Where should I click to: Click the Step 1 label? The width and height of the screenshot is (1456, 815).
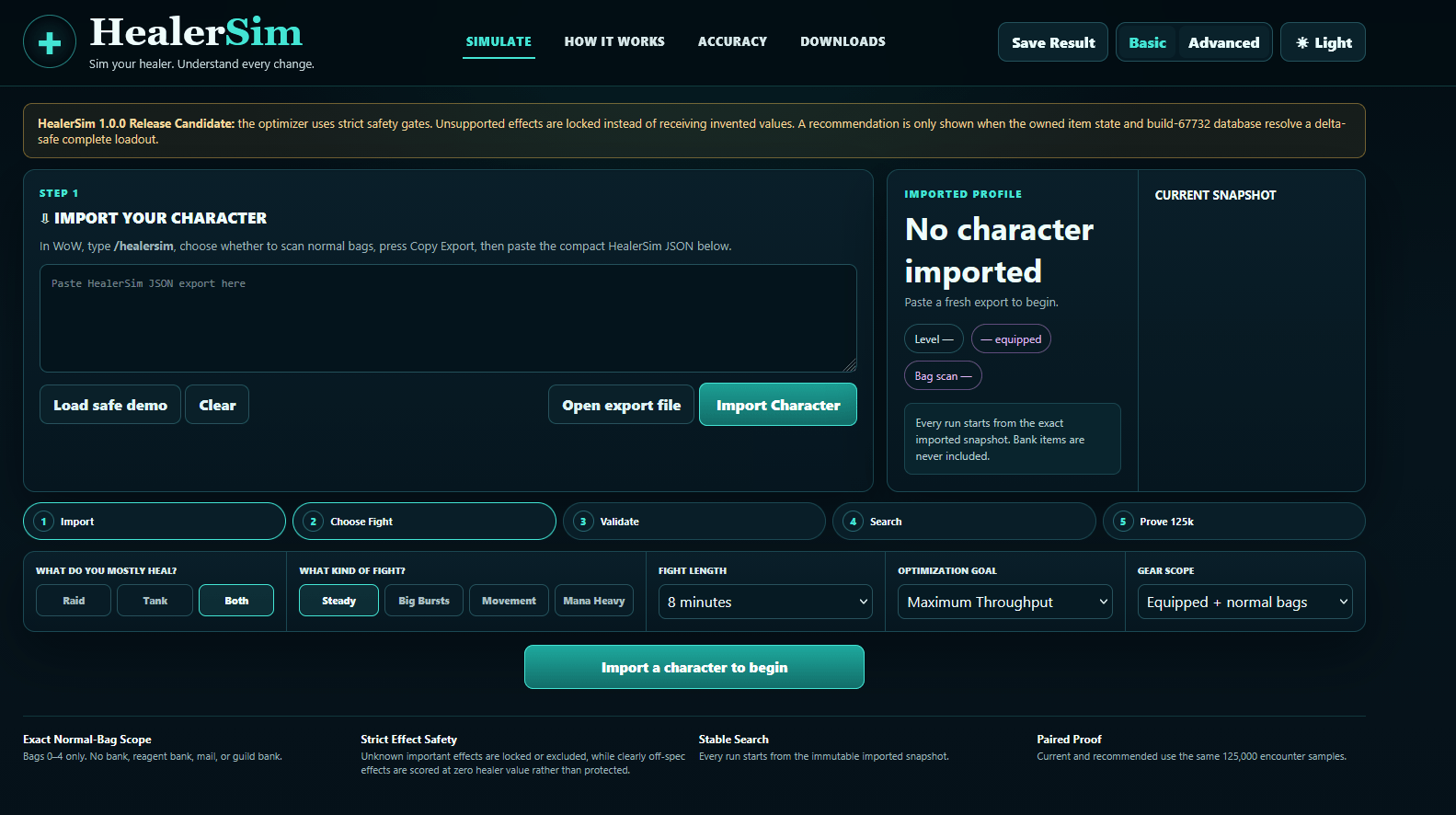point(59,193)
